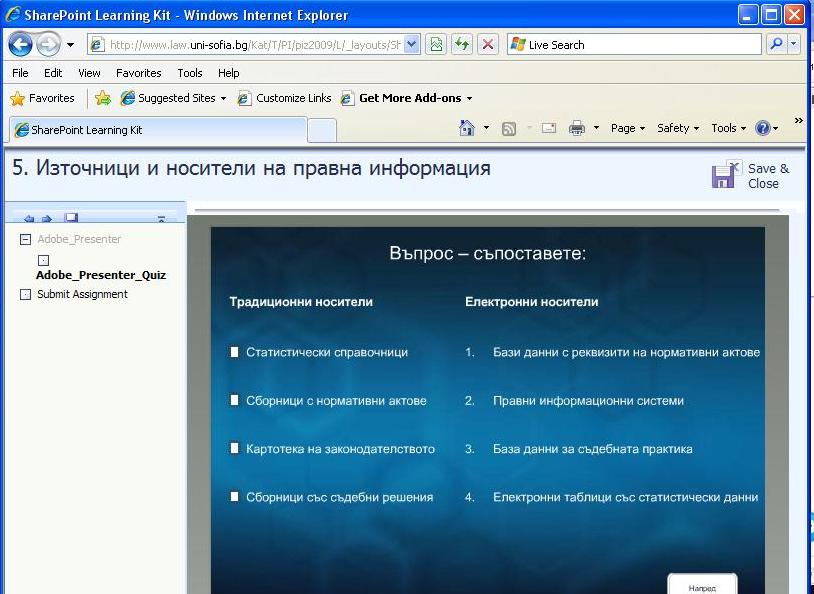Click the Favorites star icon
814x594 pixels.
[17, 98]
